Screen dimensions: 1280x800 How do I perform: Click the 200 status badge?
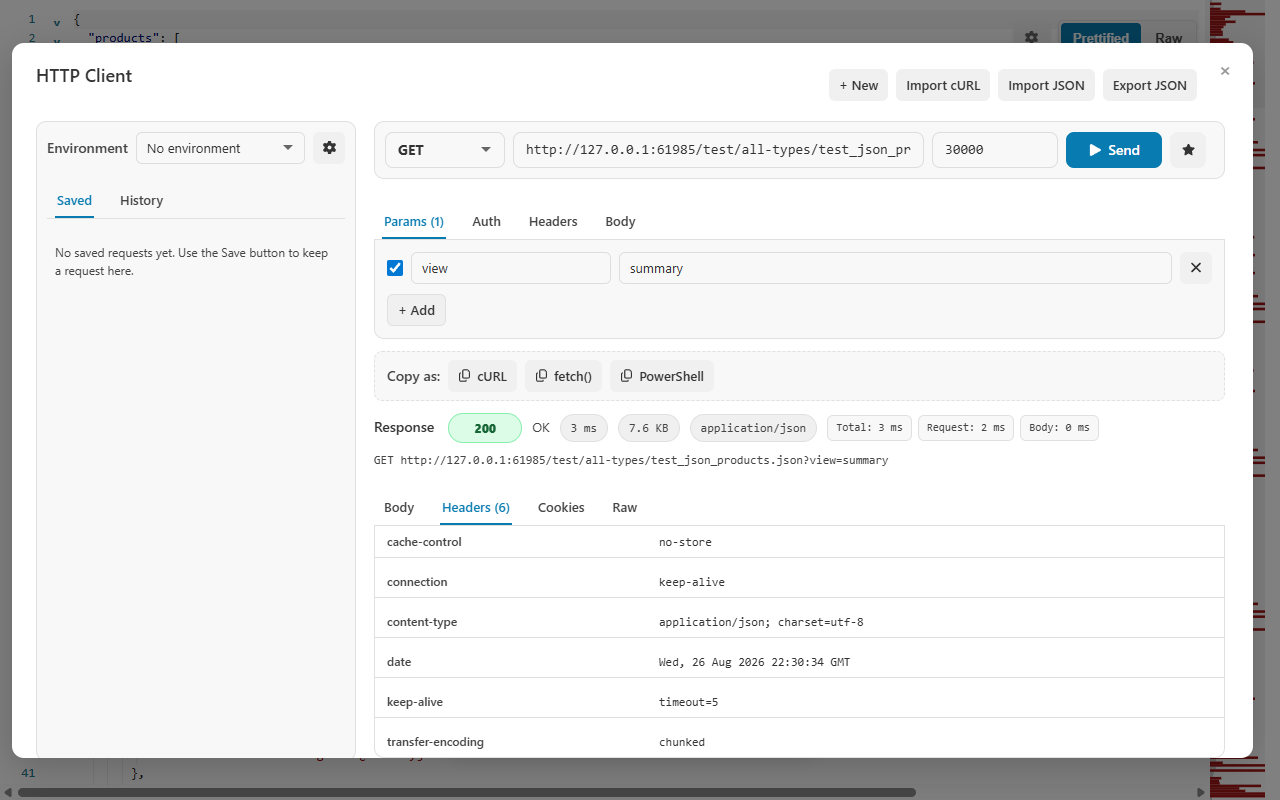485,428
